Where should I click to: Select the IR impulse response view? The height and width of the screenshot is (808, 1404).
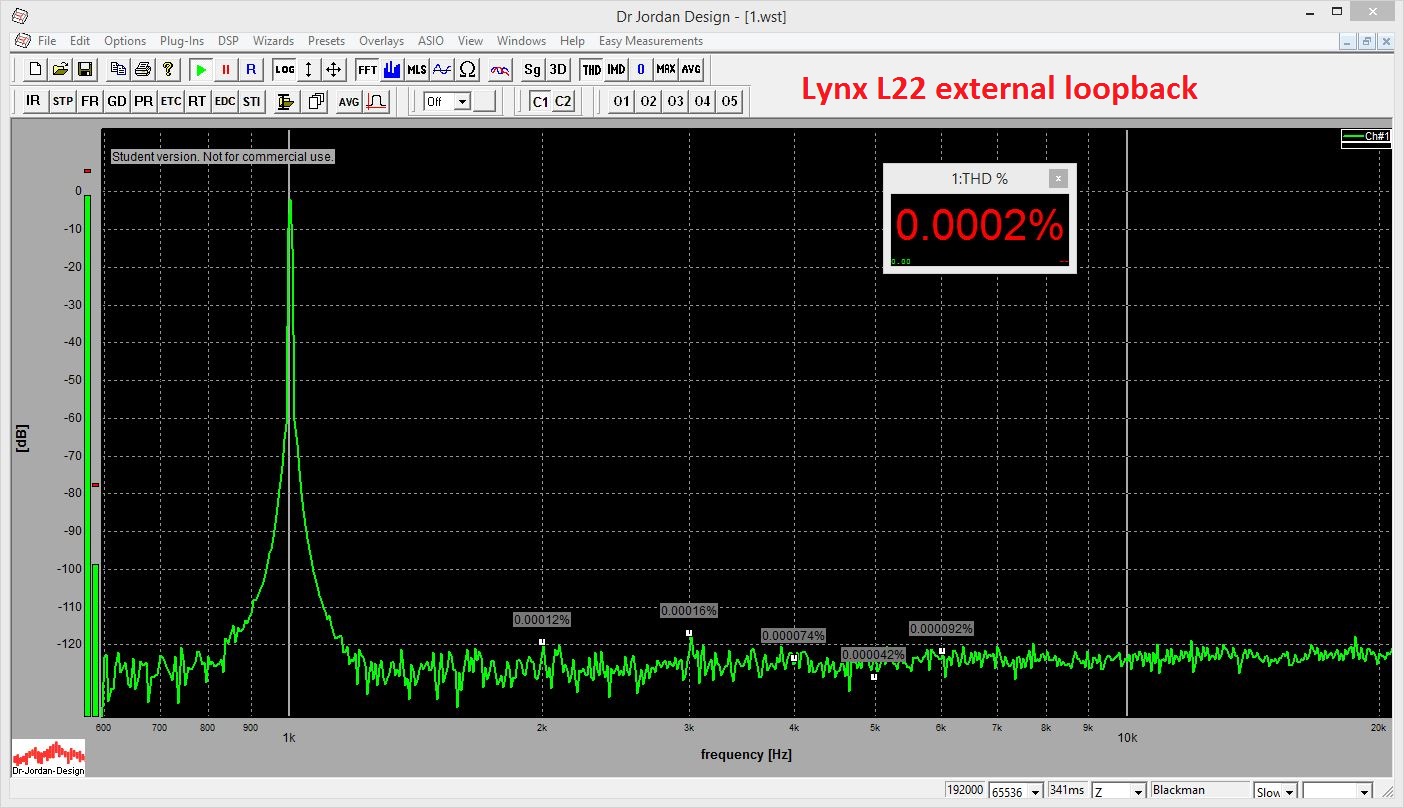33,101
